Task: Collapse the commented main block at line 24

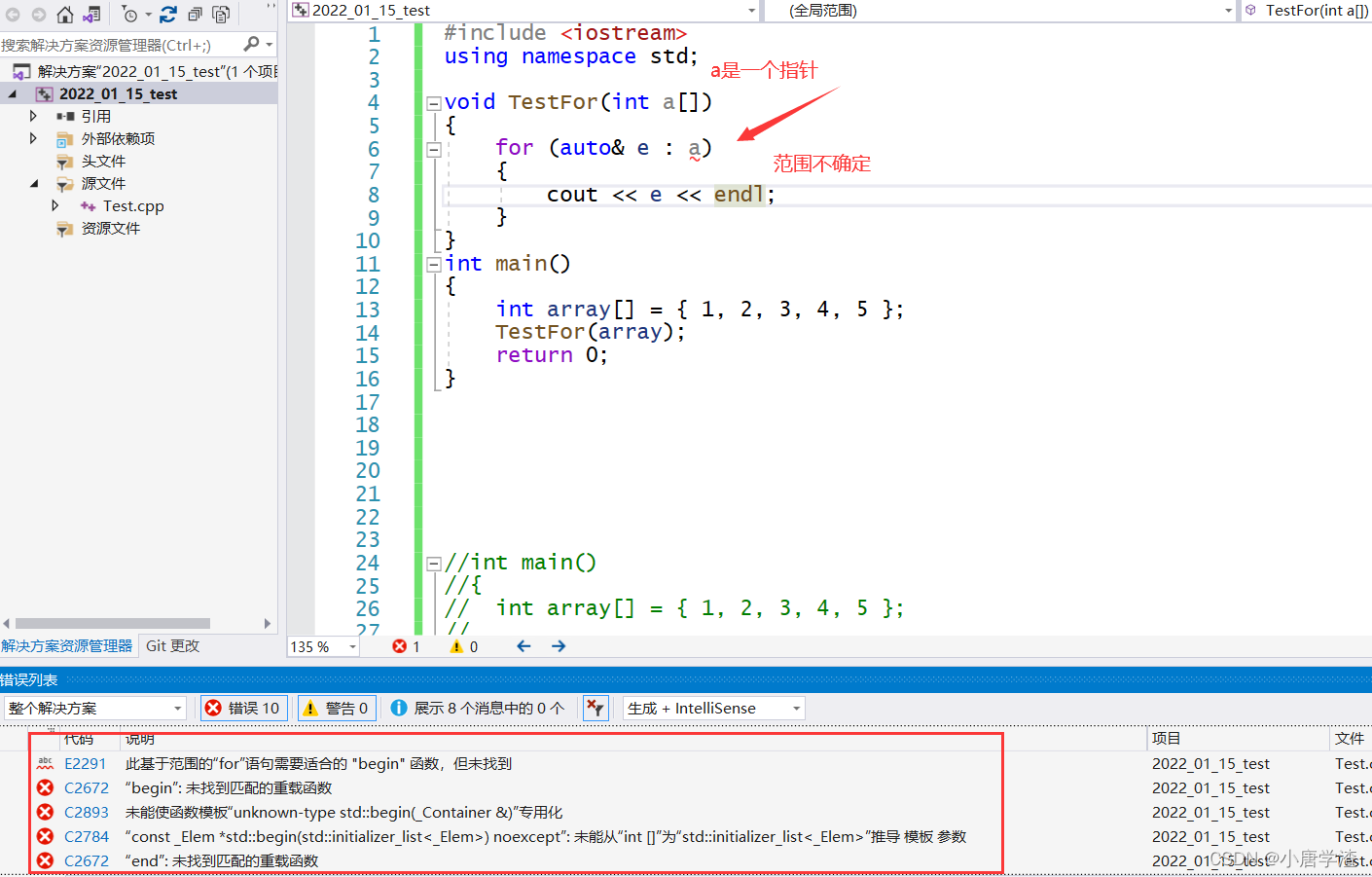Action: pyautogui.click(x=434, y=563)
